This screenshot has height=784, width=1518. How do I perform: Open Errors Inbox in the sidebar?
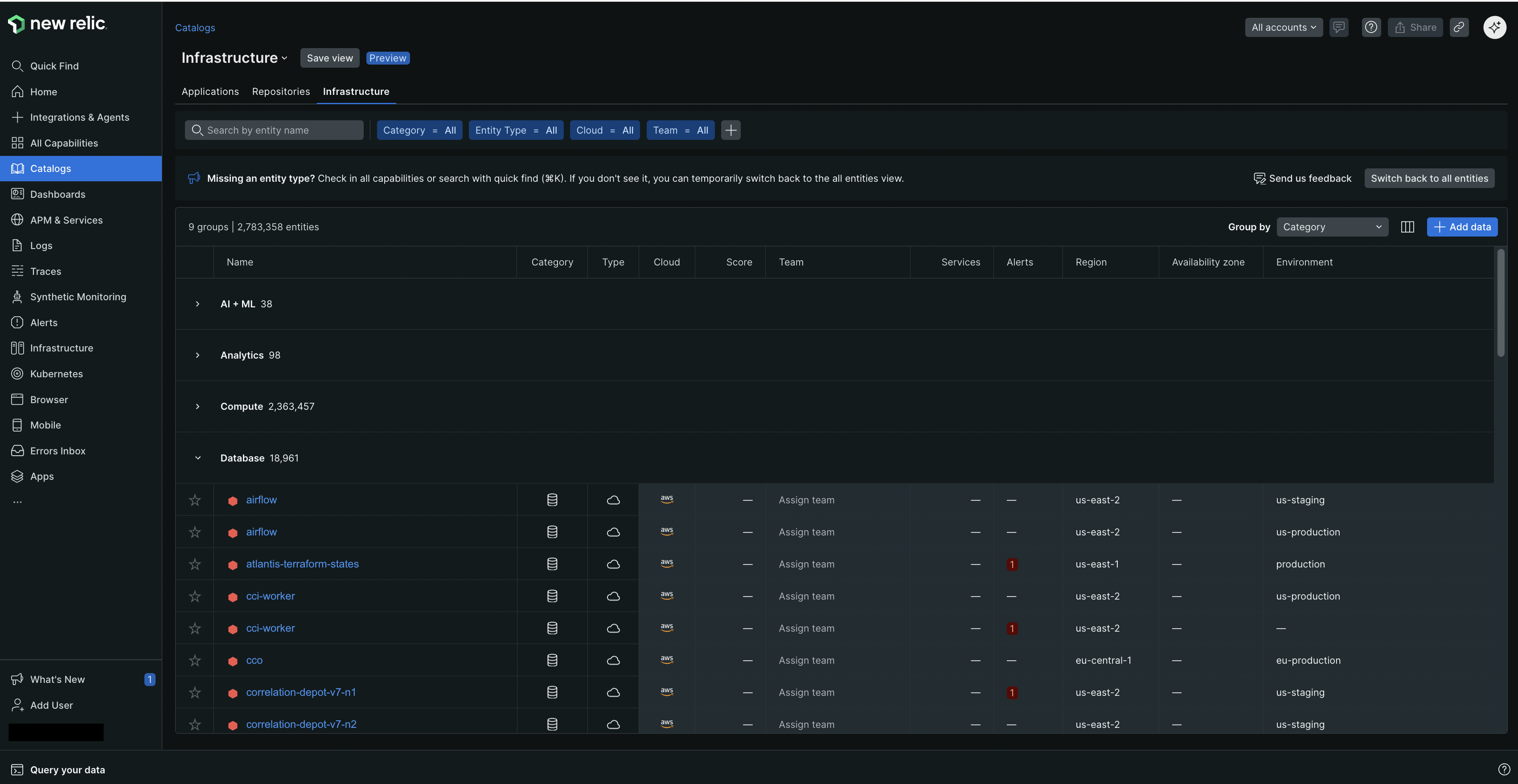tap(58, 451)
